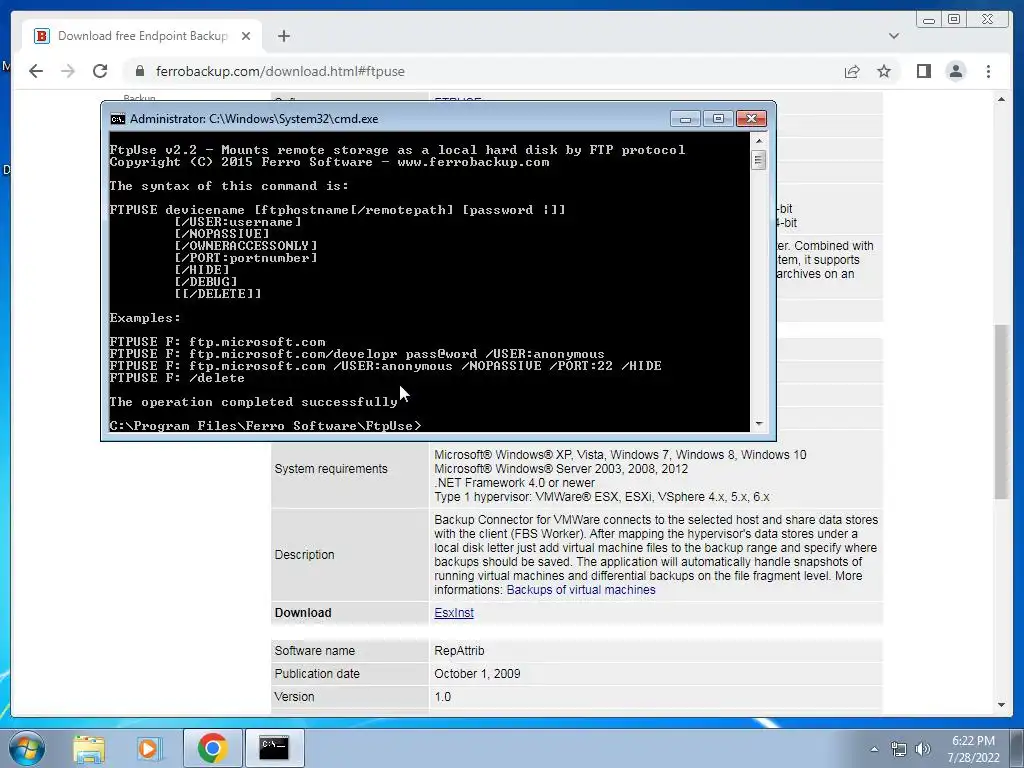The width and height of the screenshot is (1024, 768).
Task: Open the Chrome profile avatar
Action: coord(955,71)
